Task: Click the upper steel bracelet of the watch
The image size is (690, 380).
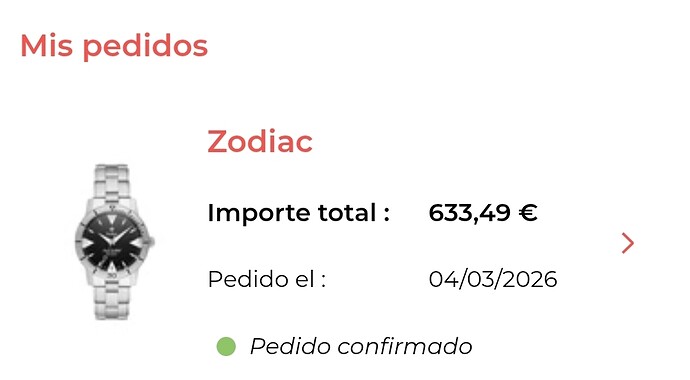Action: click(112, 183)
